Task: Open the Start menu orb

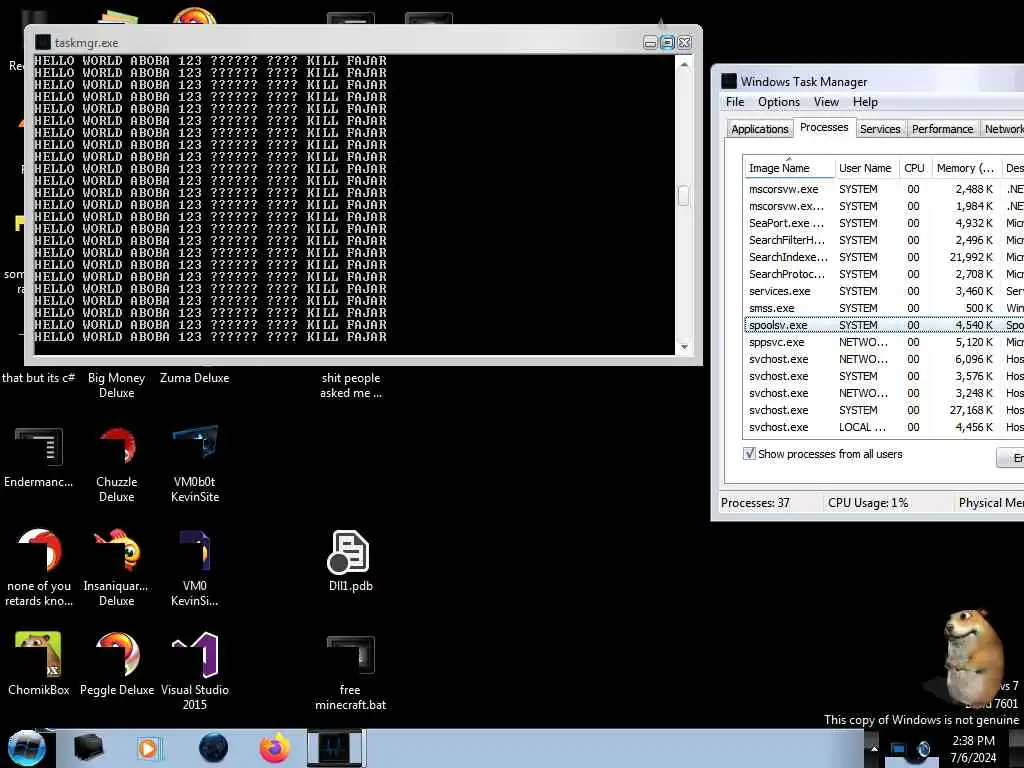Action: pyautogui.click(x=27, y=748)
